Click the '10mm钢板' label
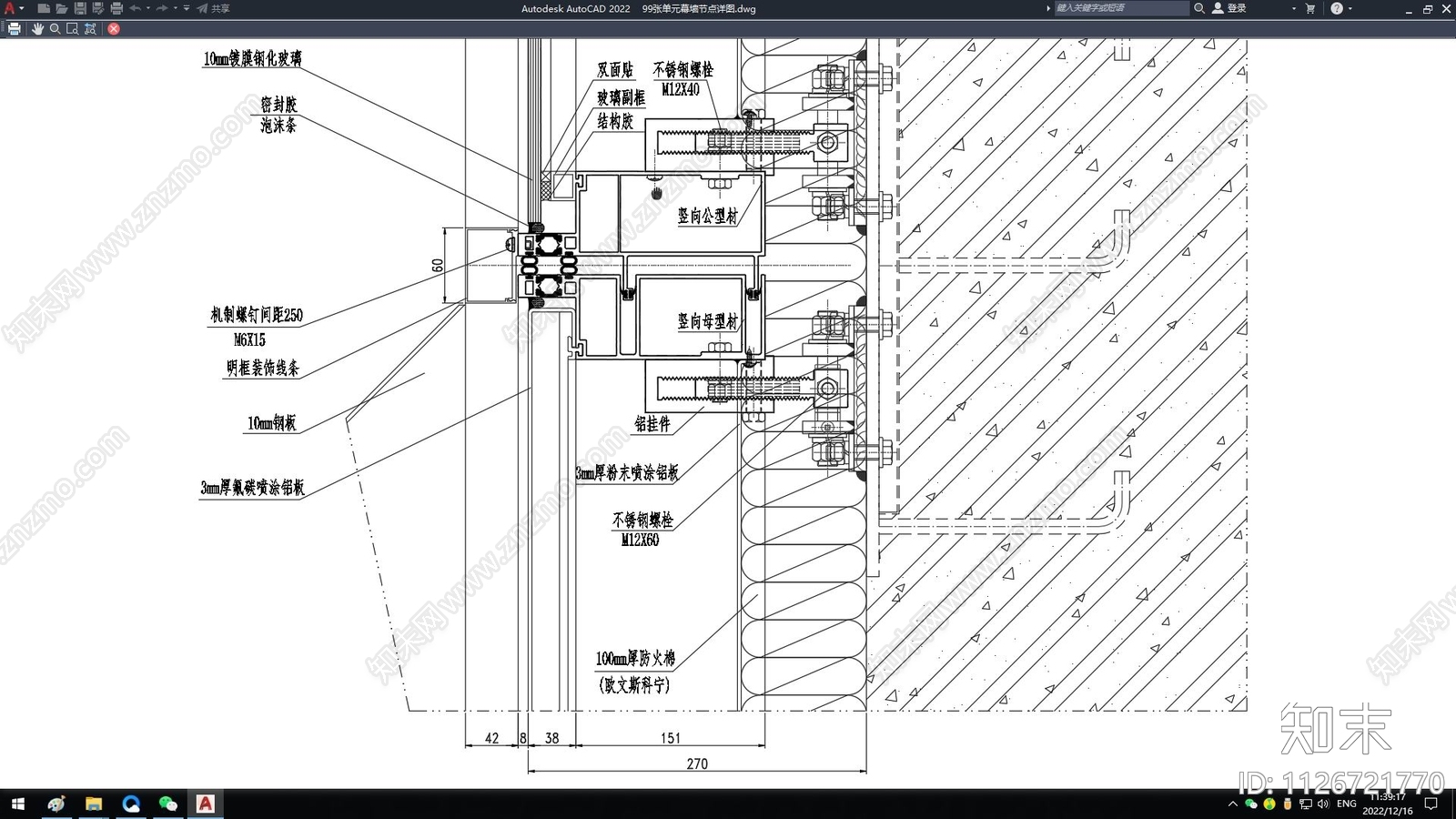Screen dimensions: 1456x819 (x=272, y=423)
